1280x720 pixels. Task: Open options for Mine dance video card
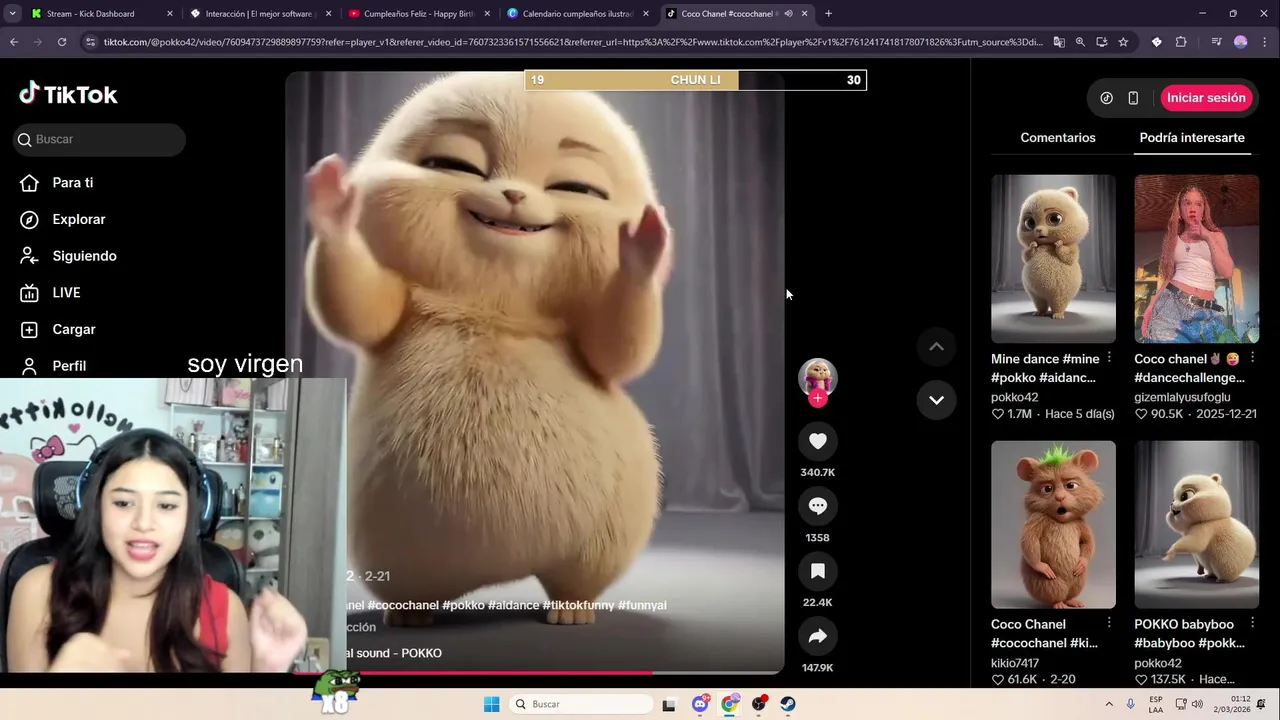point(1109,358)
